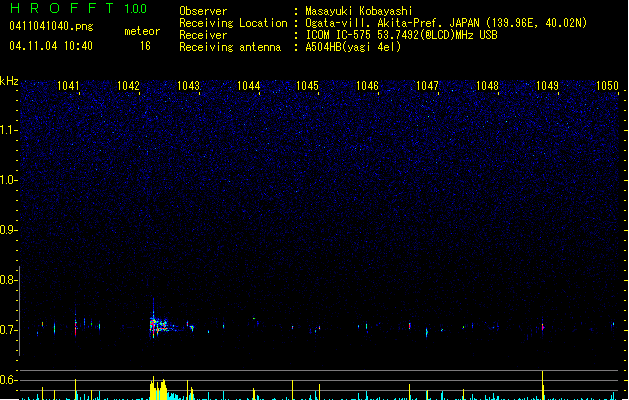
Task: Click the wide yellow intensity cluster after 1042
Action: point(158,388)
